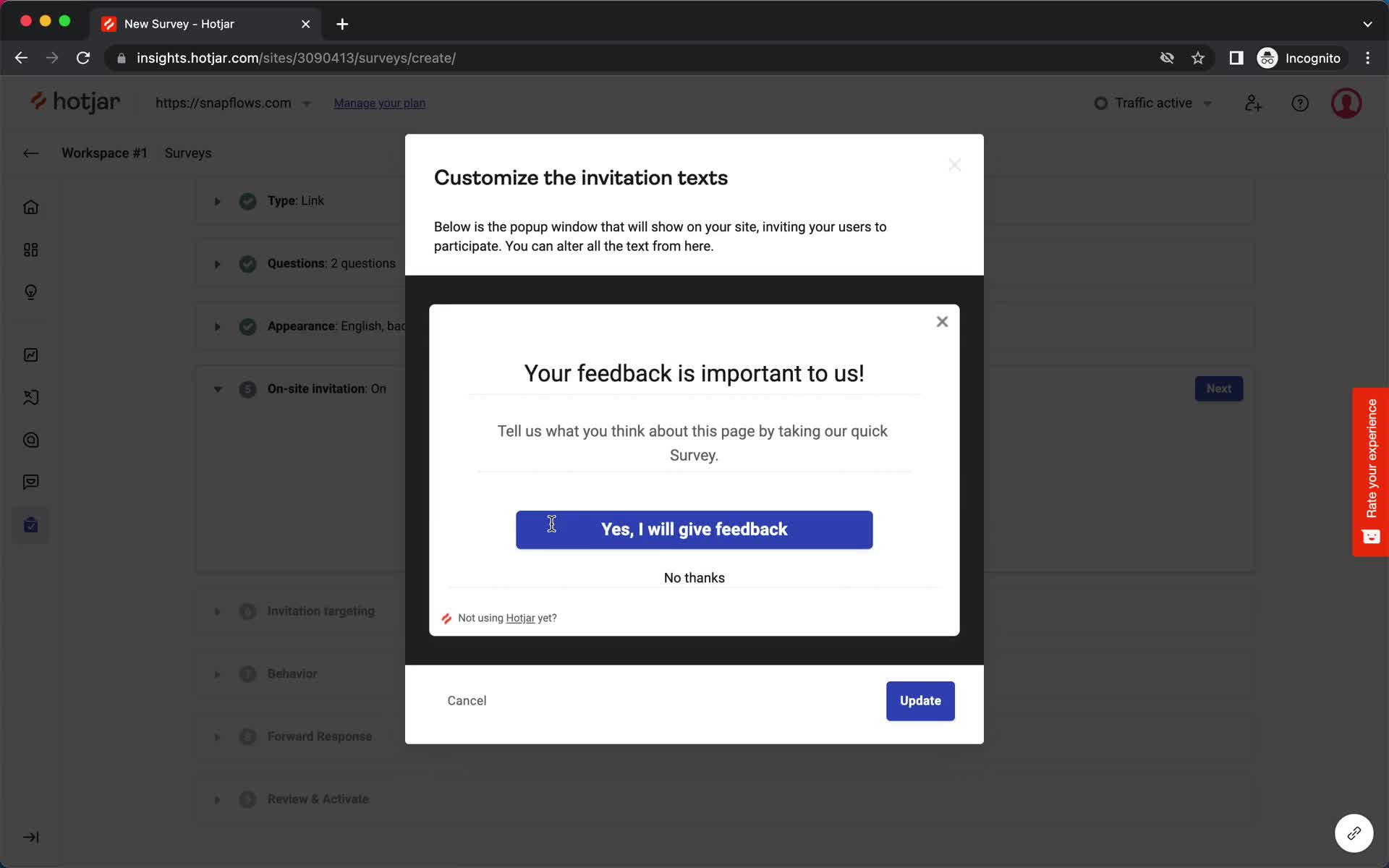This screenshot has height=868, width=1389.
Task: Open the browser tab list chevron
Action: (x=1367, y=24)
